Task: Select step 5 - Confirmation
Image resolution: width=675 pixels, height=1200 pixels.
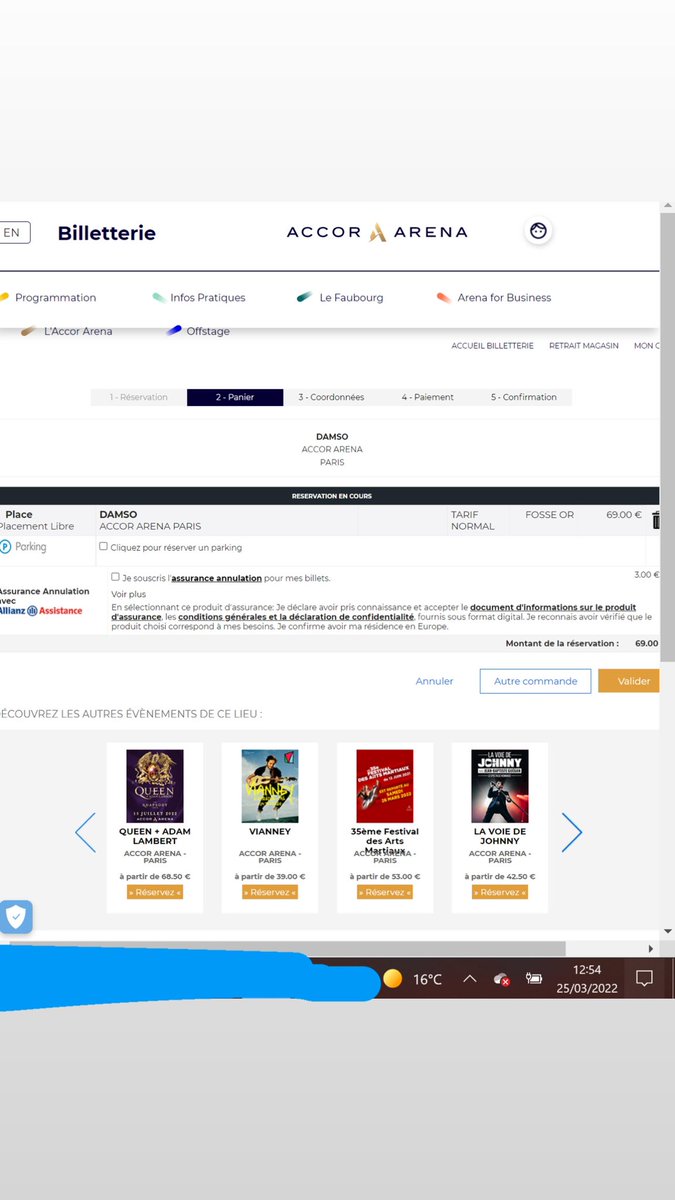Action: point(523,397)
